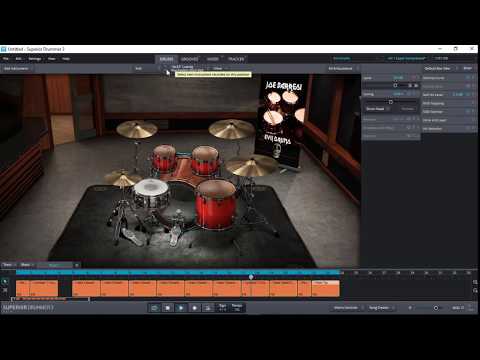Select the right red rack tom
This screenshot has height=360, width=480.
pyautogui.click(x=205, y=161)
